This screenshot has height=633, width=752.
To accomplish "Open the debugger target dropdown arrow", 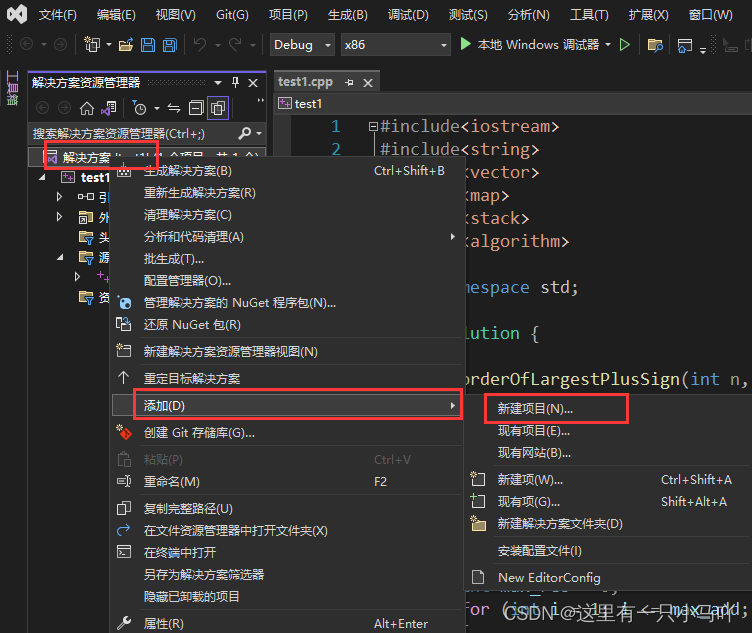I will tap(608, 45).
